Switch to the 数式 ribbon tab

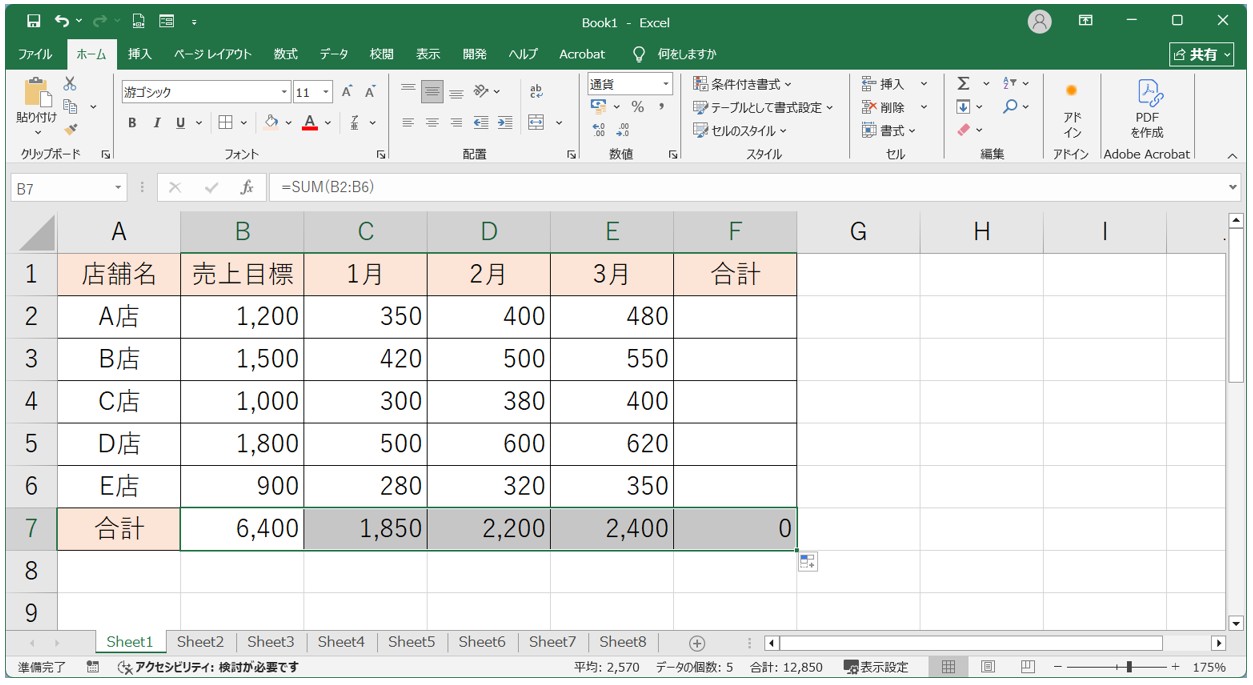(285, 54)
